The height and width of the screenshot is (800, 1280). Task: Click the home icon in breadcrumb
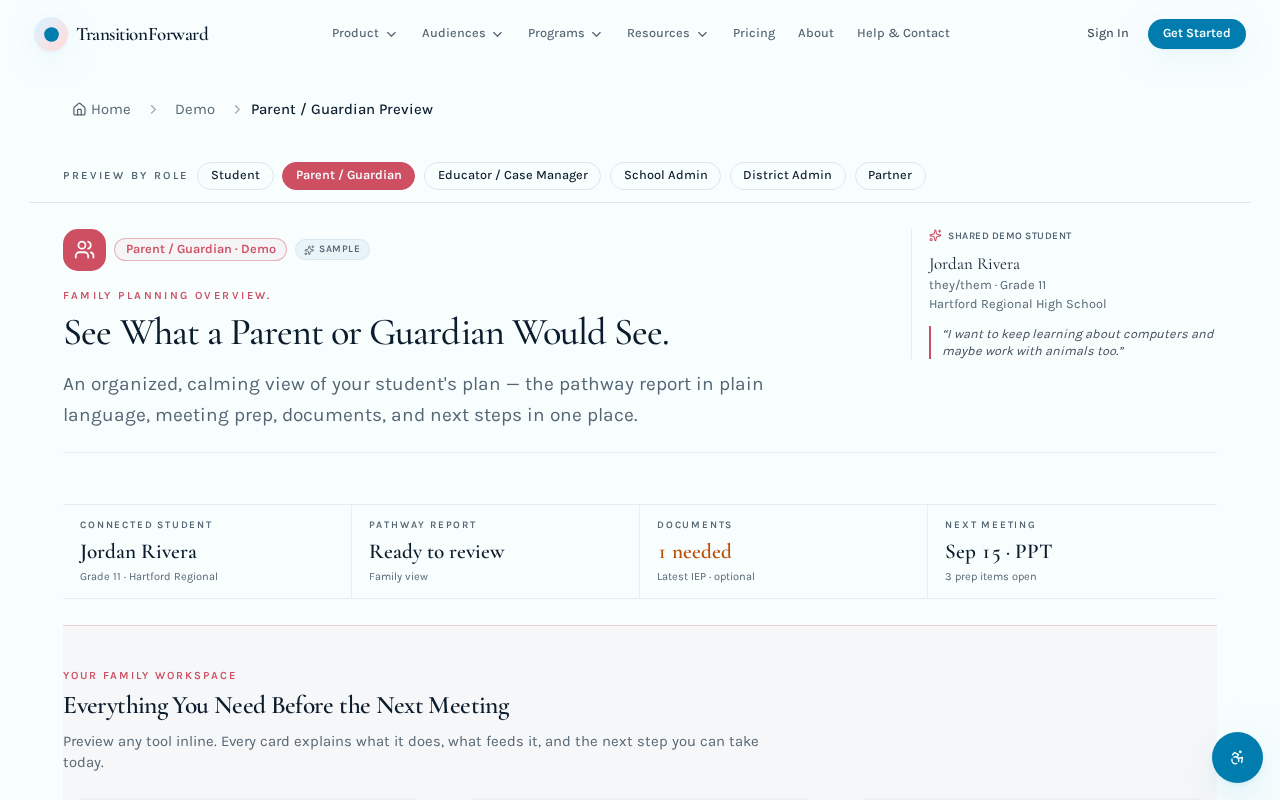(x=79, y=109)
